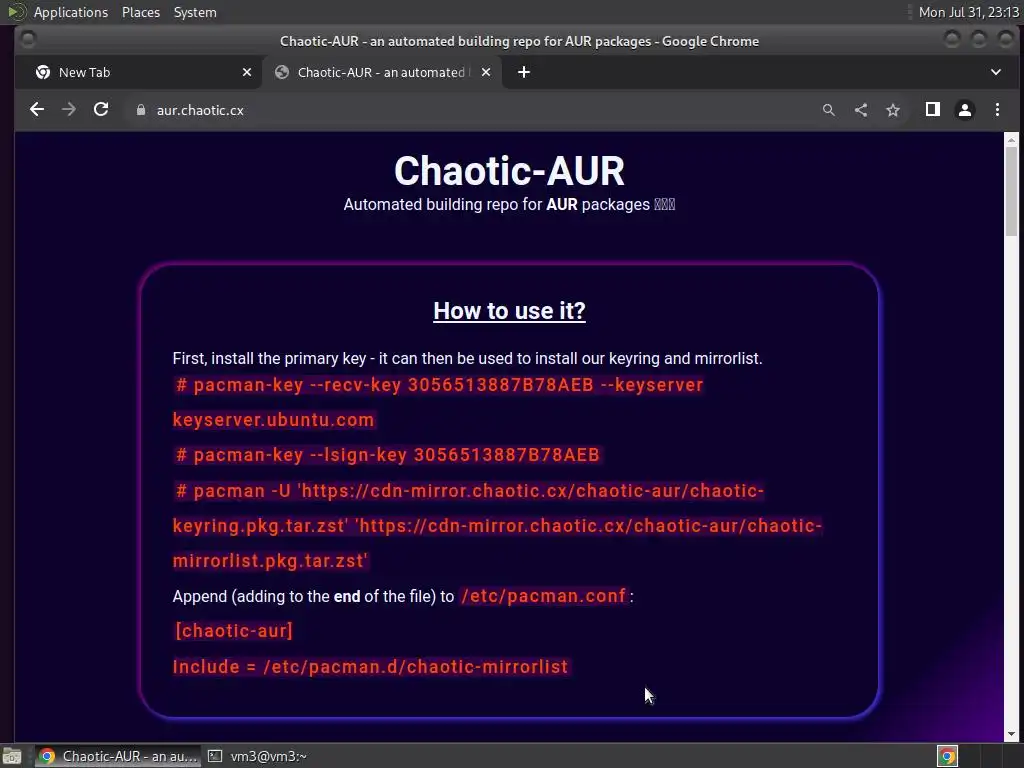Image resolution: width=1024 pixels, height=768 pixels.
Task: Click the MATE logo in top panel
Action: [x=16, y=12]
